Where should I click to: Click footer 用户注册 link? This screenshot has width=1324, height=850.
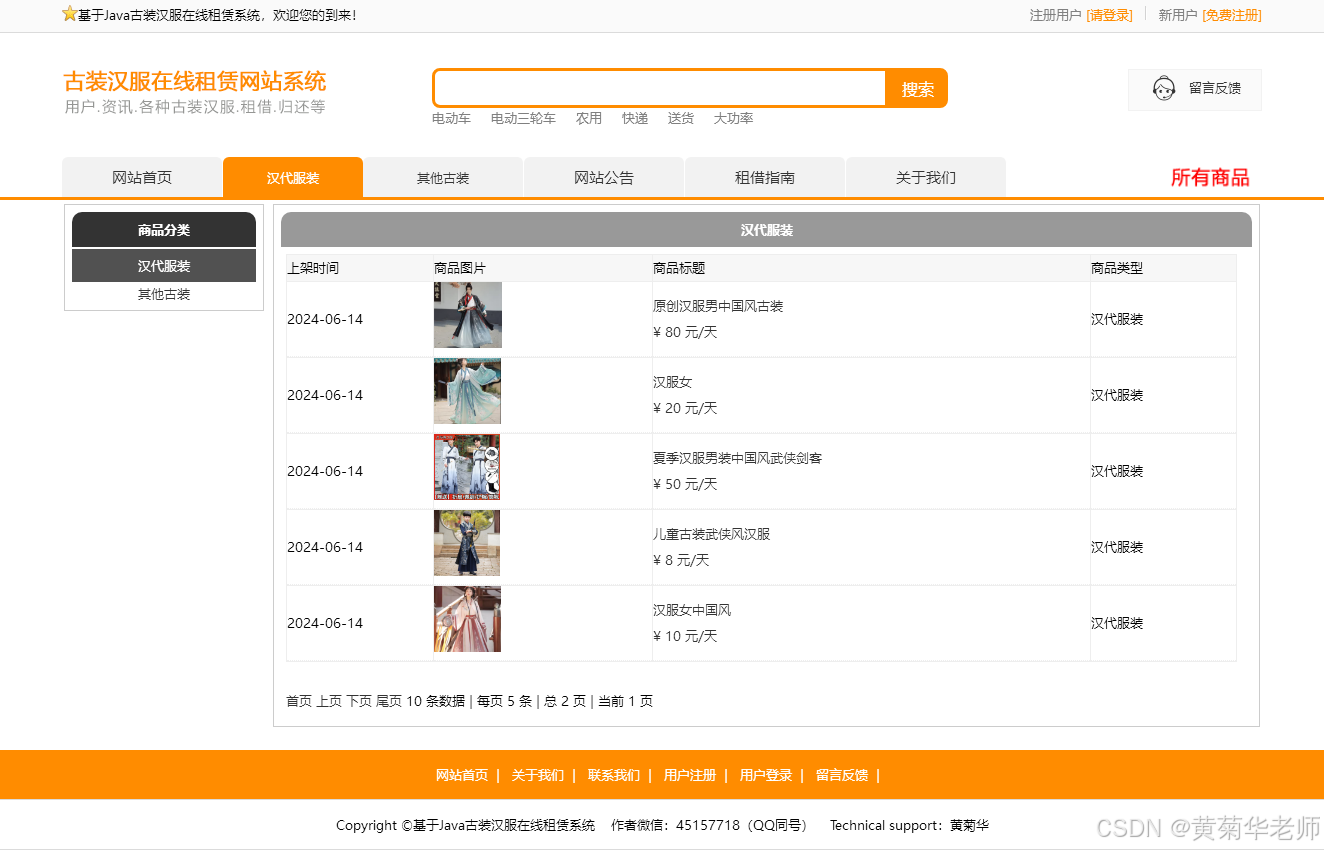tap(690, 775)
